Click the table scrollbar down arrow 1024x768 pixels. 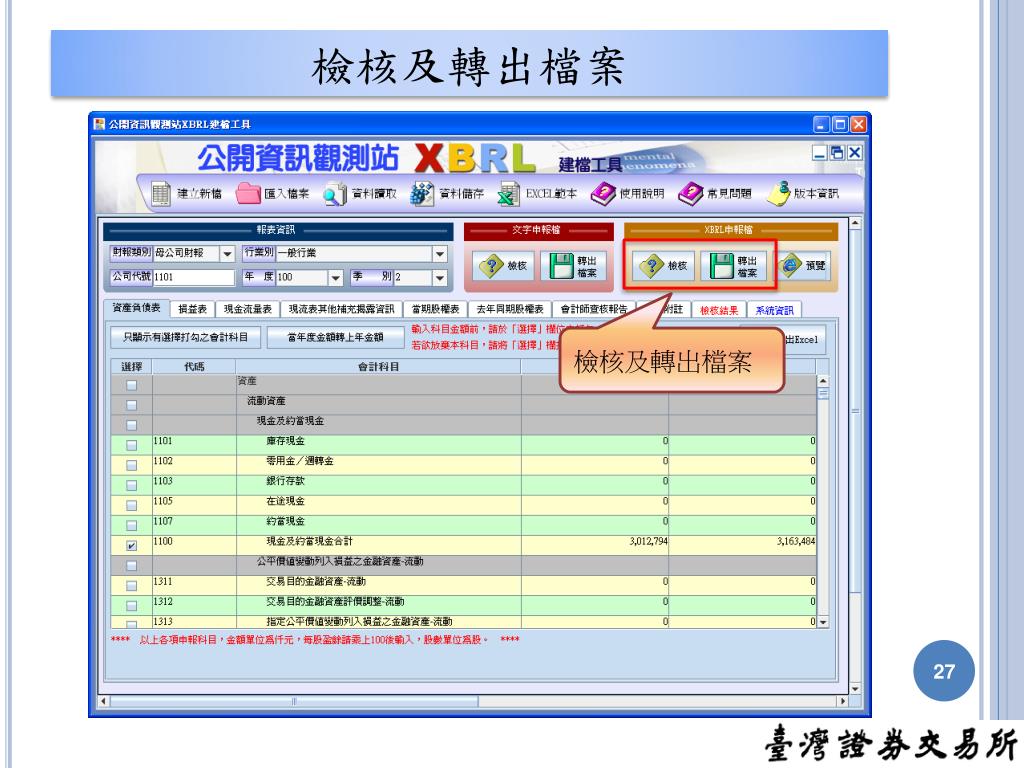click(x=823, y=622)
